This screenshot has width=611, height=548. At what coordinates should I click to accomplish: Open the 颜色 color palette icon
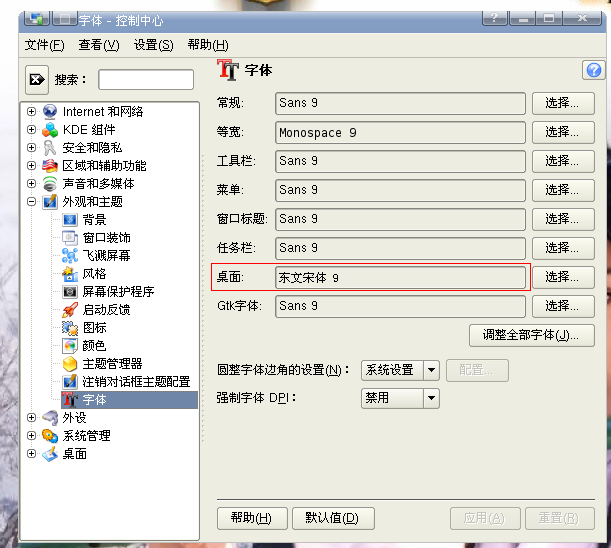[x=70, y=346]
